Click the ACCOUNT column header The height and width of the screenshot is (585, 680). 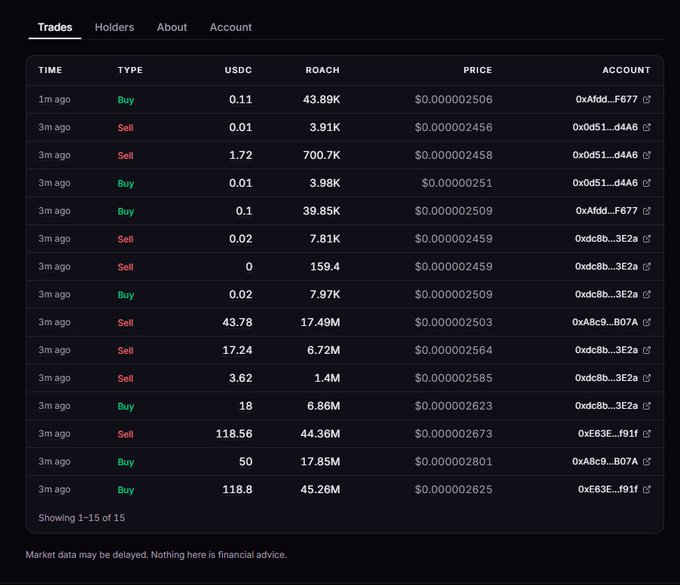coord(626,70)
